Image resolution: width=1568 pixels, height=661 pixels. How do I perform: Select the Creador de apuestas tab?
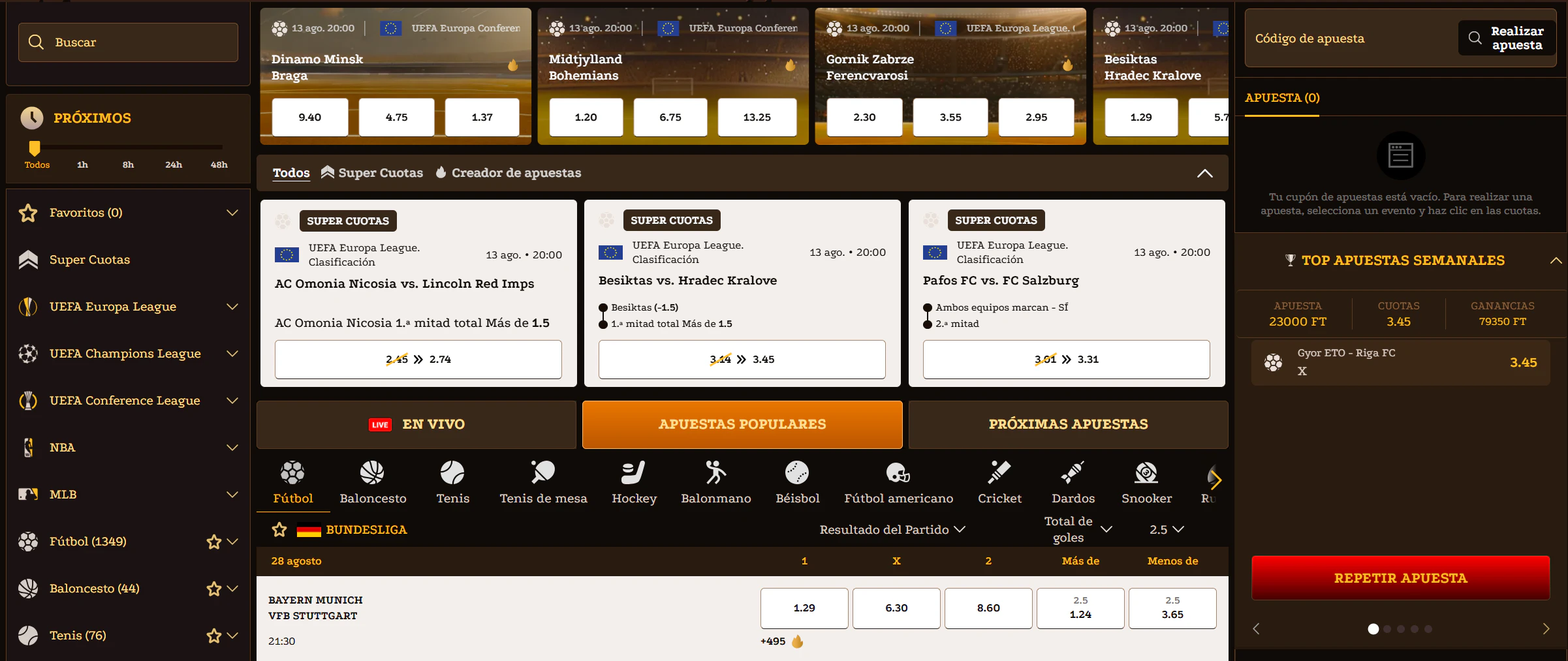(x=508, y=173)
